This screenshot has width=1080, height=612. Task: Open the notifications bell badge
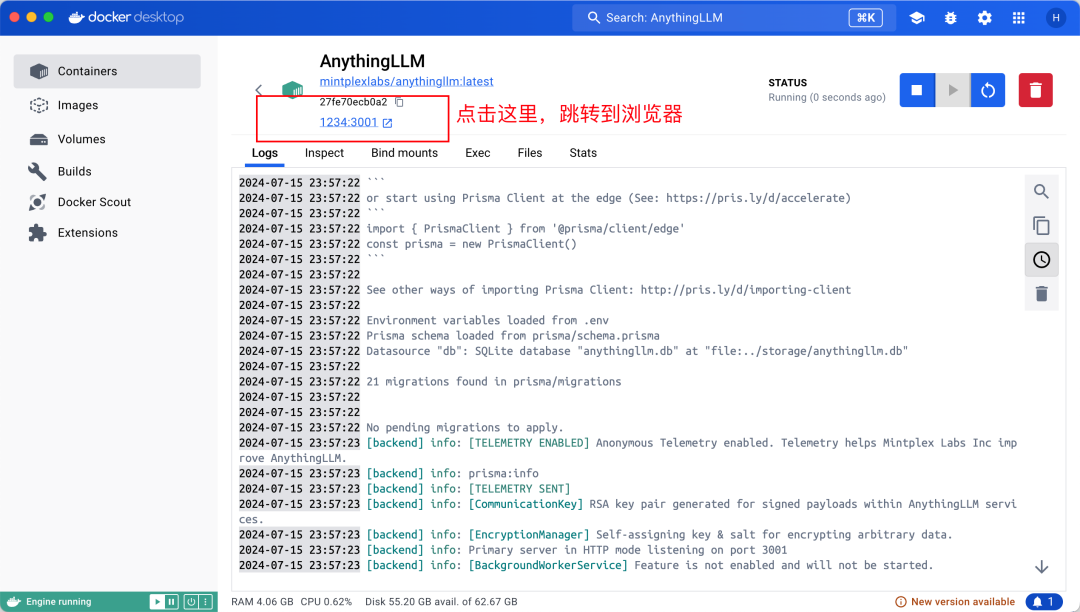[x=1043, y=602]
